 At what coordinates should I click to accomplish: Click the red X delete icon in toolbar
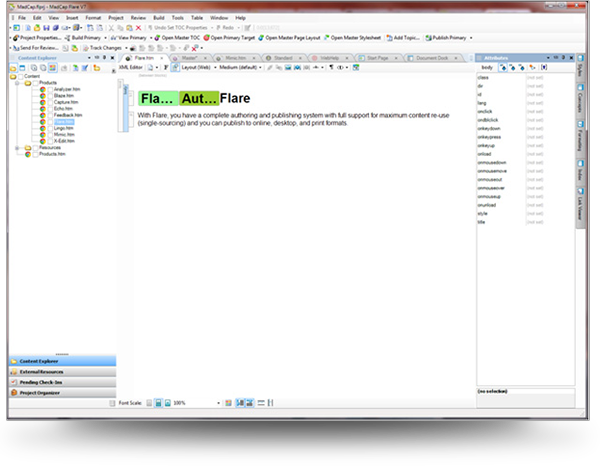tap(139, 28)
